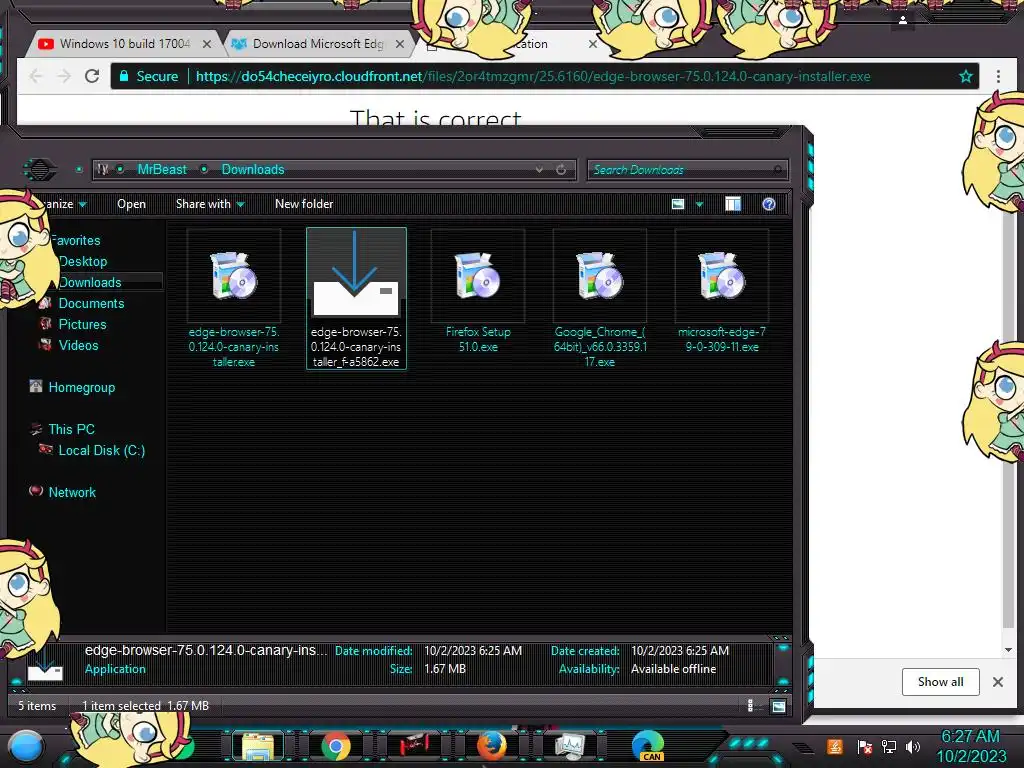Open the system monitor taskbar icon
This screenshot has width=1024, height=768.
pyautogui.click(x=569, y=746)
